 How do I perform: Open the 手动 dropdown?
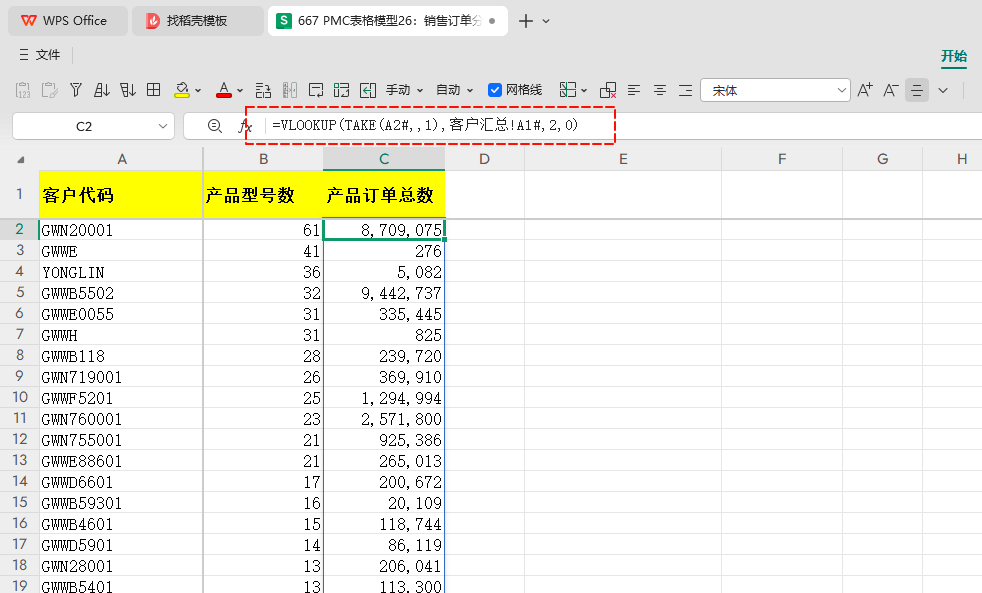click(404, 90)
